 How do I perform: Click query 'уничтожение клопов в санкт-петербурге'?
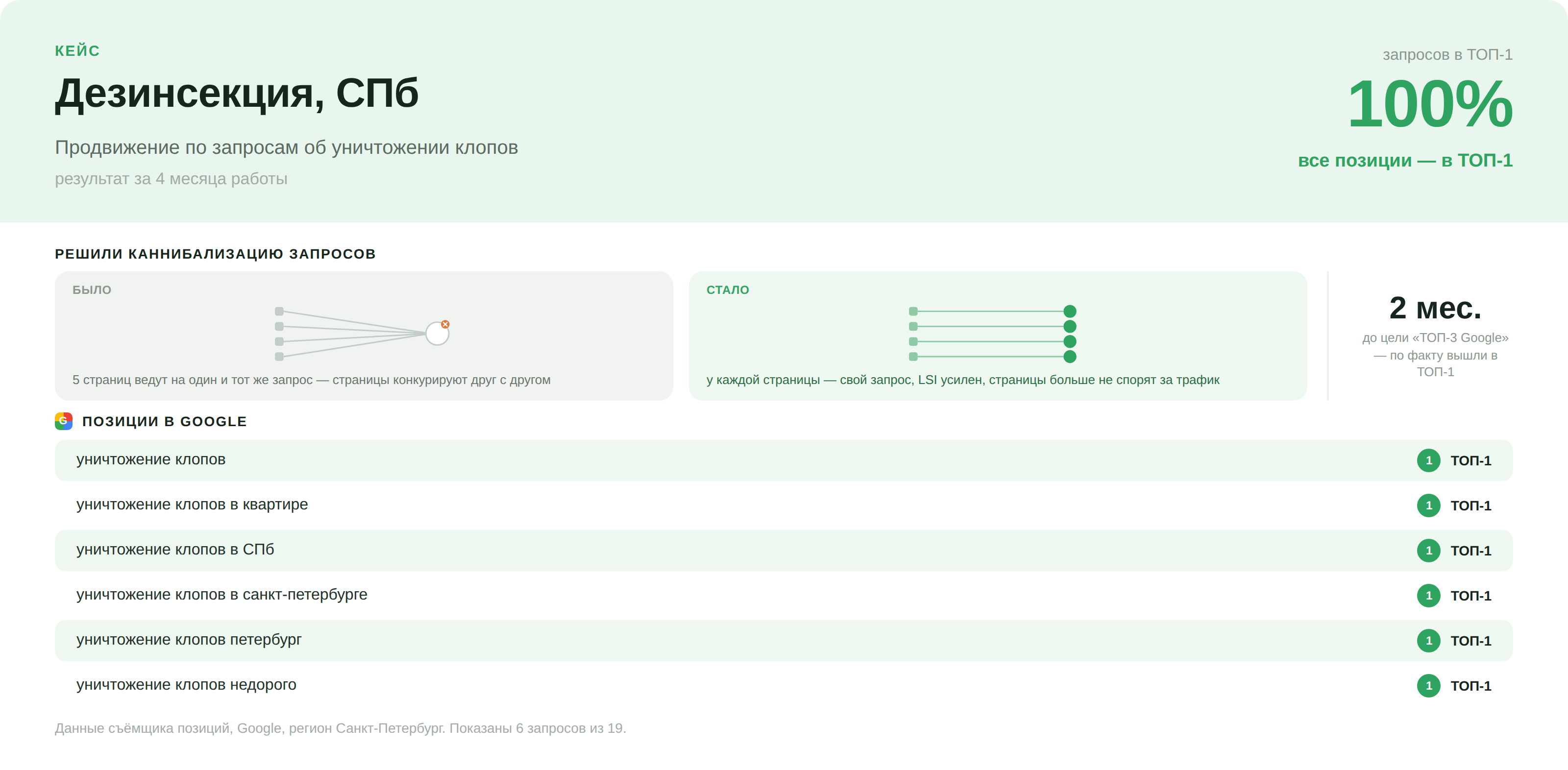tap(221, 595)
